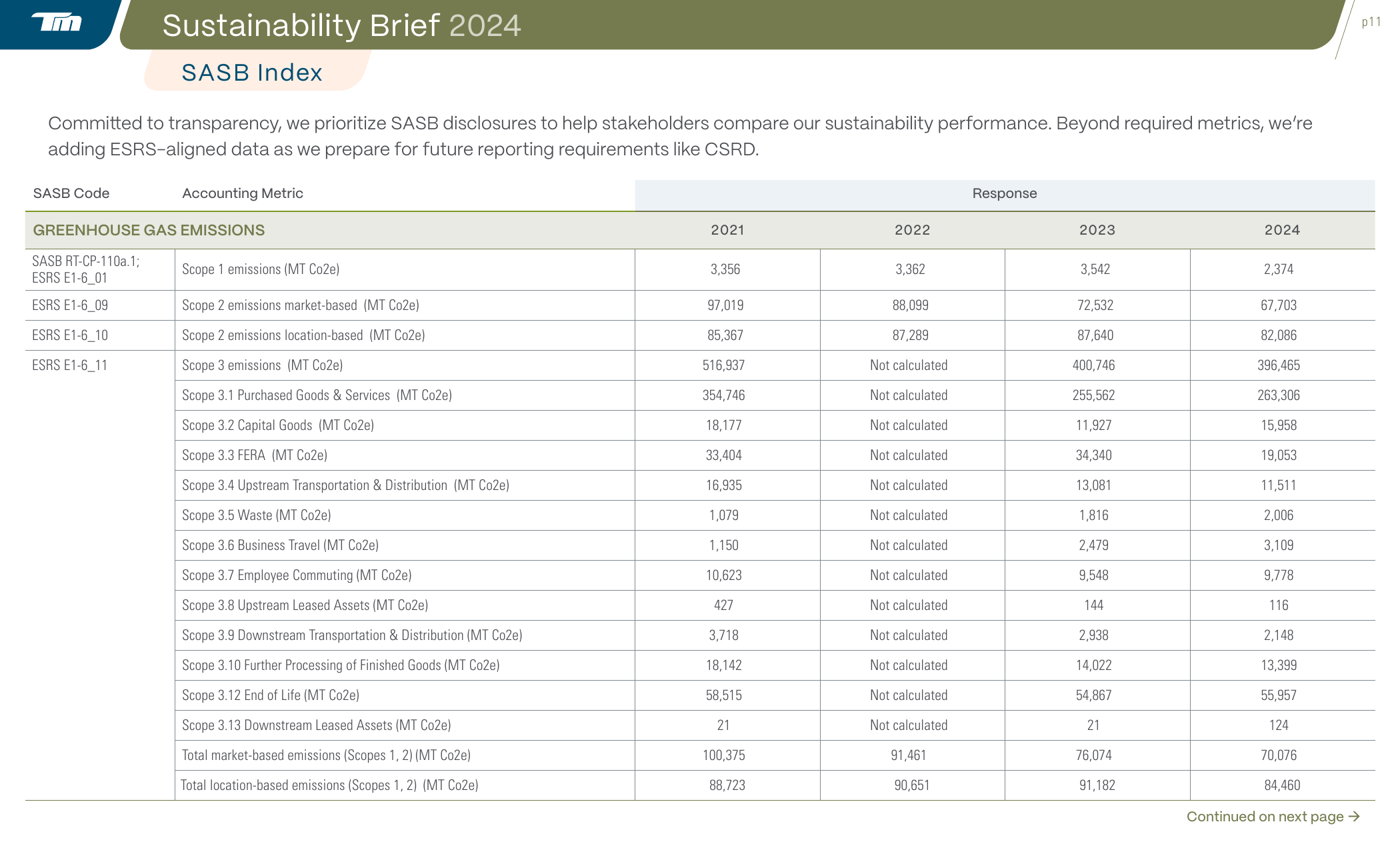Click 'Scope 3.3 FERA' row label
Screen dimensions: 1400x850
[255, 455]
